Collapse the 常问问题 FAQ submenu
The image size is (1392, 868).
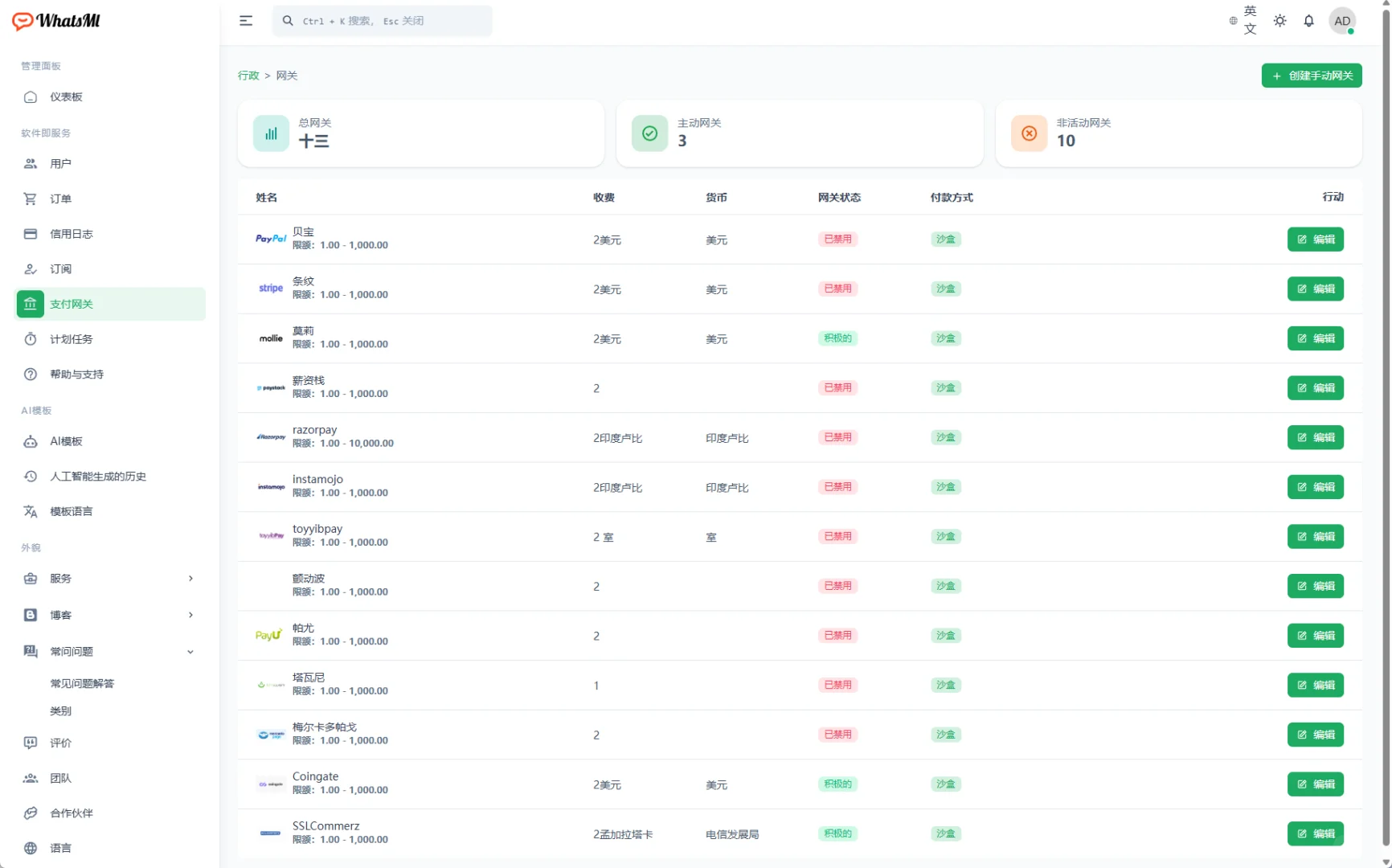pos(110,652)
